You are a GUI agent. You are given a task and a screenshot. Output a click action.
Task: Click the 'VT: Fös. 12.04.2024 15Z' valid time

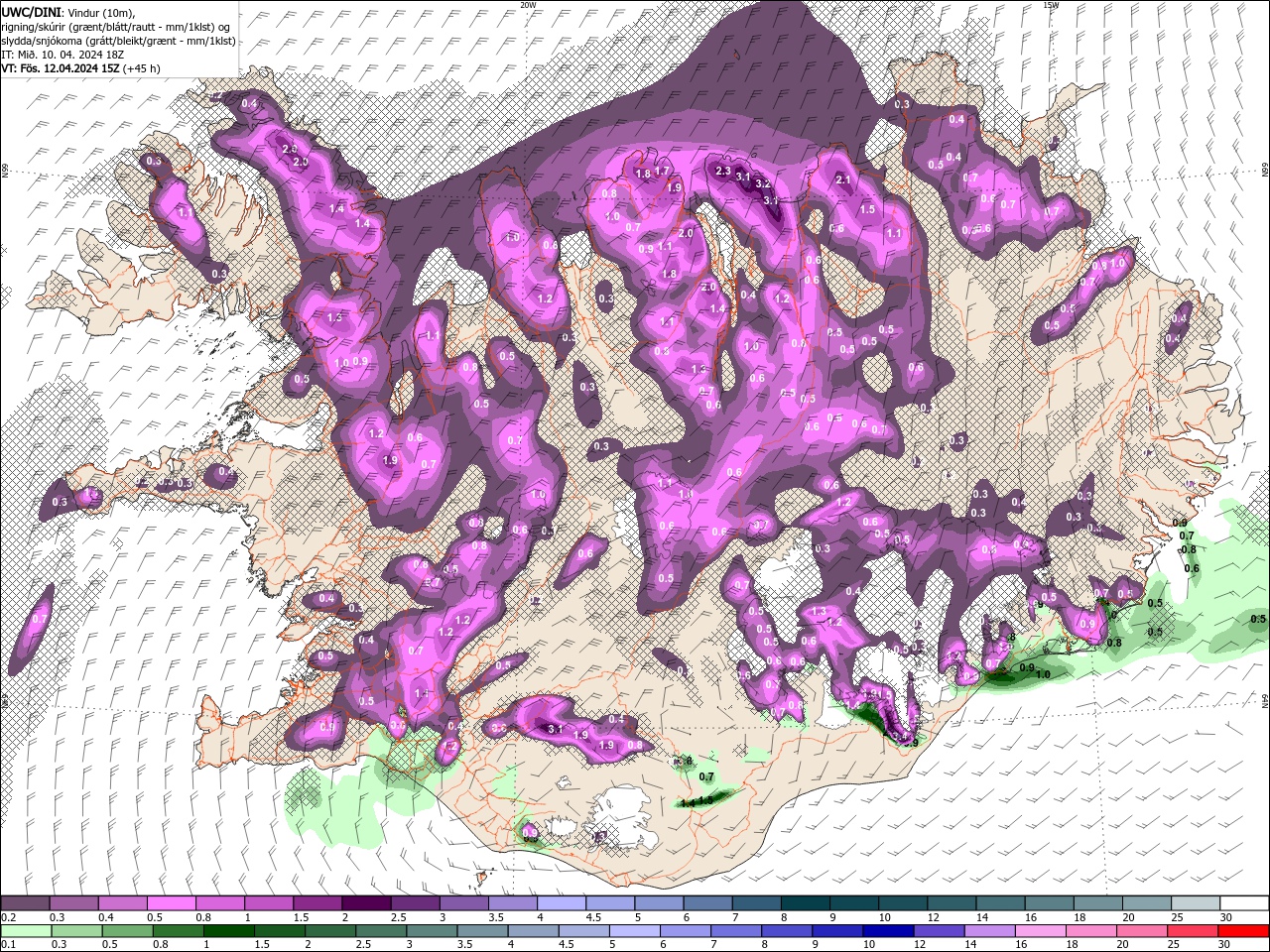pos(61,68)
